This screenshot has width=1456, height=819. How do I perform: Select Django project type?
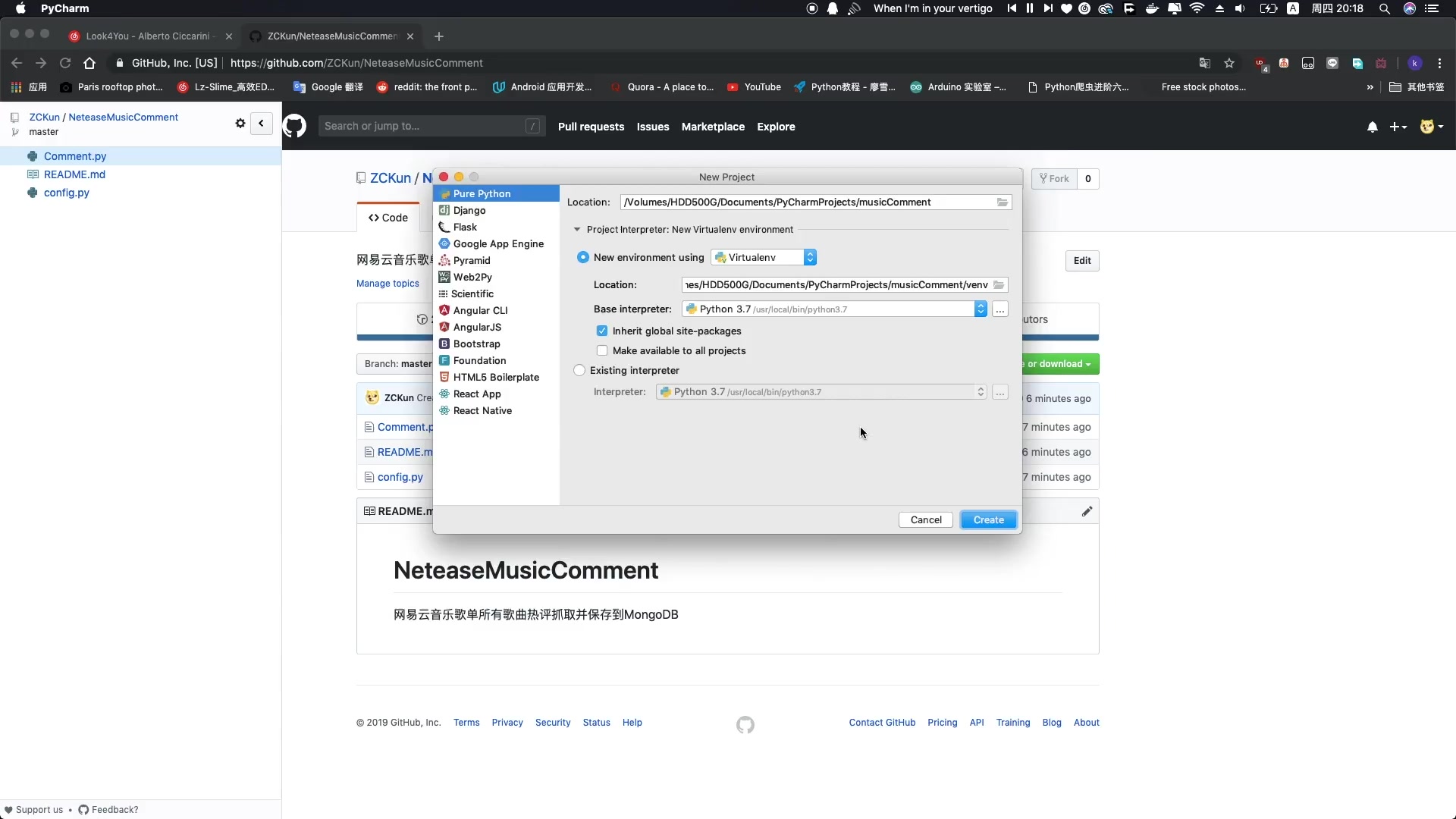[496, 210]
